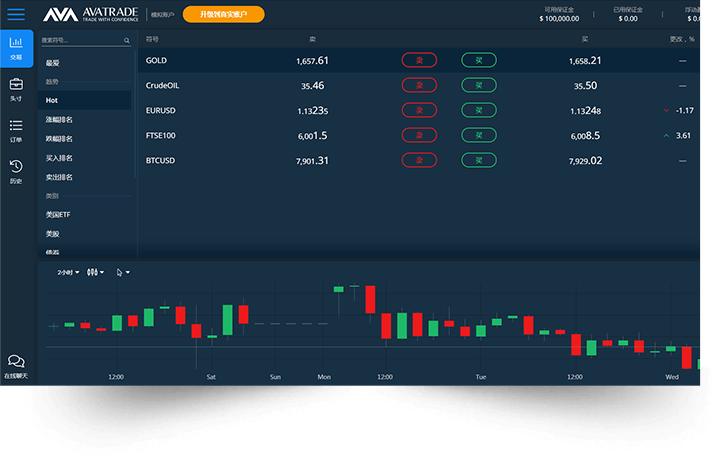Viewport: 718px width, 471px height.
Task: Open the hamburger menu icon
Action: coord(16,14)
